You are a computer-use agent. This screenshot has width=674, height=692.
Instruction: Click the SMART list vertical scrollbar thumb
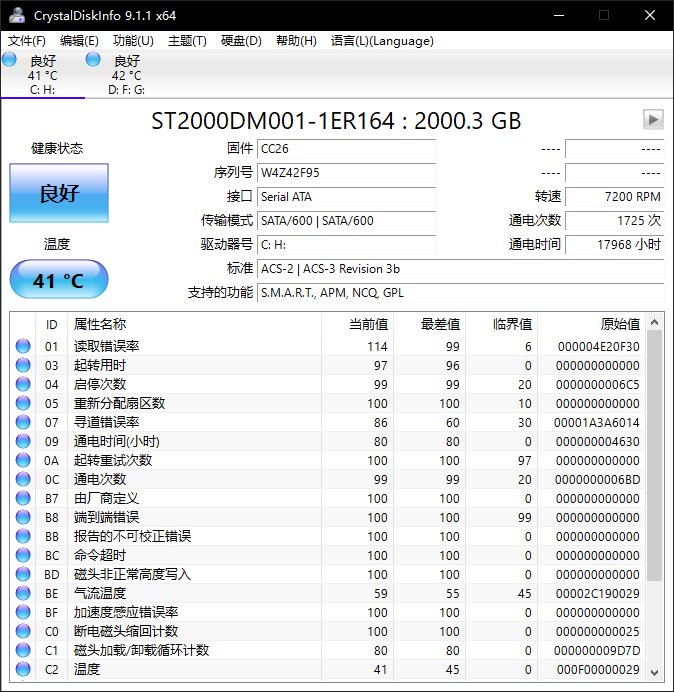655,455
